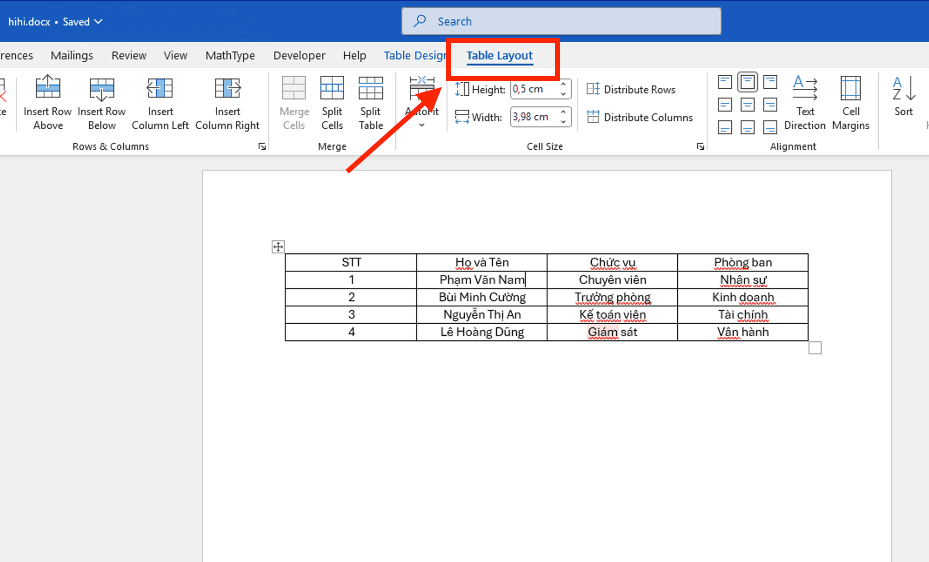
Task: Open the MathType tab
Action: 230,56
